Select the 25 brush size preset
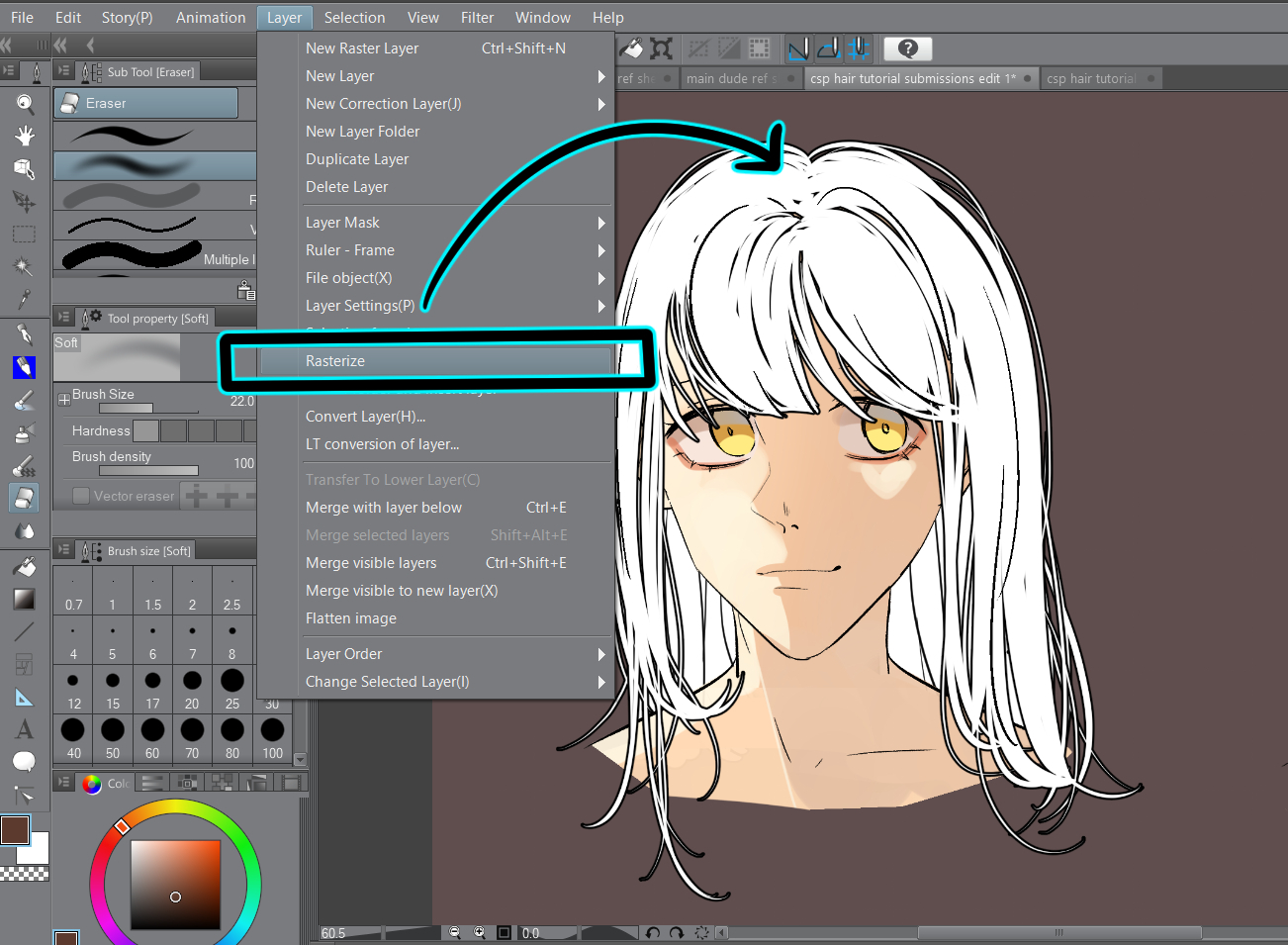The height and width of the screenshot is (945, 1288). pyautogui.click(x=231, y=689)
